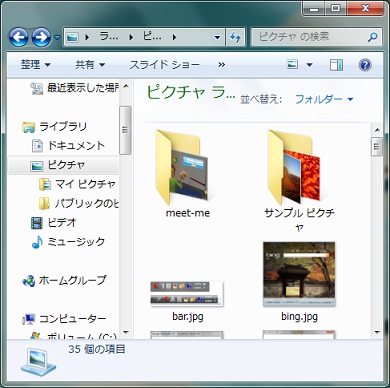The image size is (390, 388).
Task: Click the ラ... breadcrumb segment
Action: pos(109,37)
